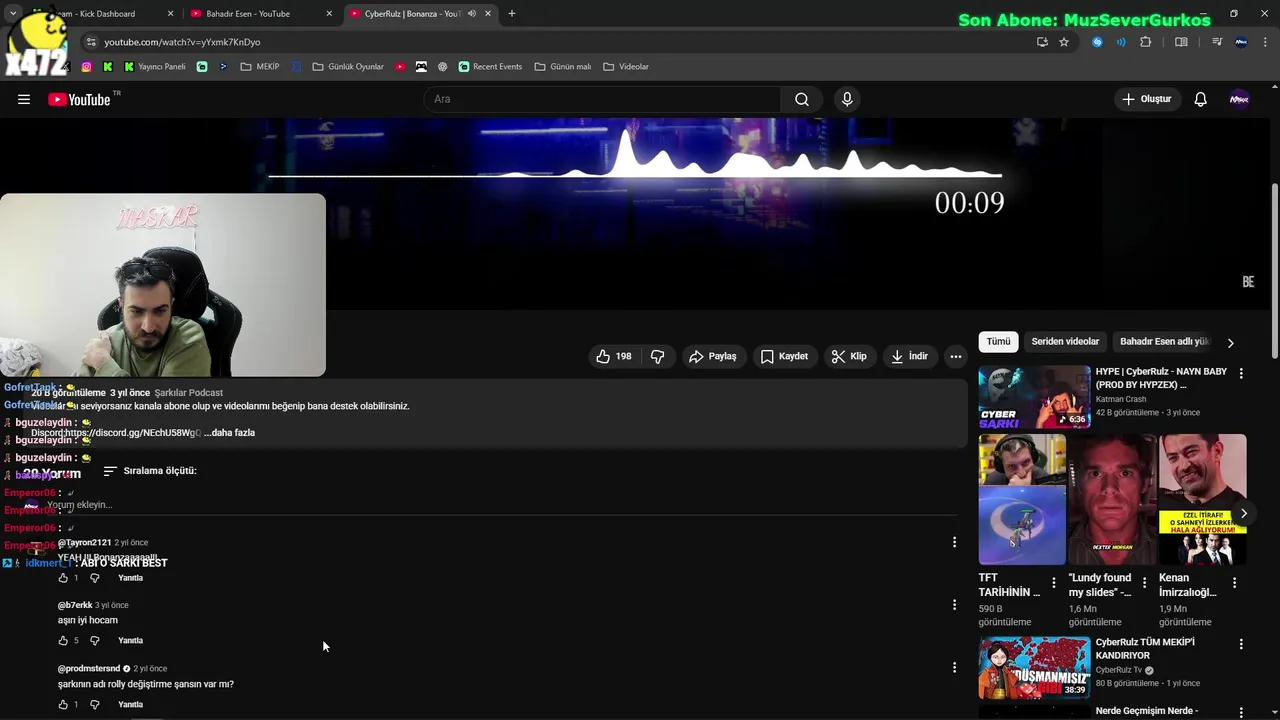Open the Videolar bookmarks folder
The width and height of the screenshot is (1280, 720).
626,67
